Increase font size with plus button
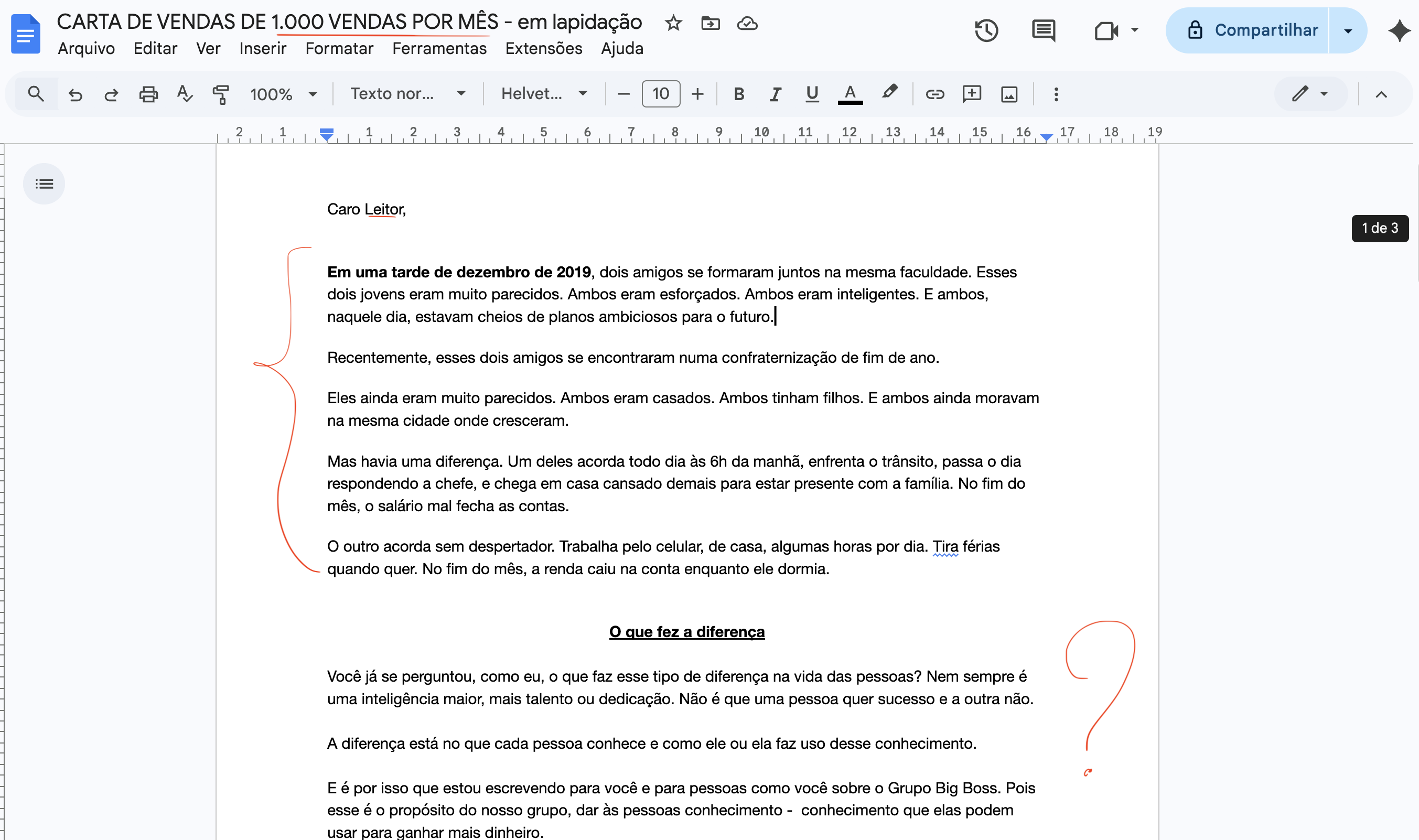 697,94
